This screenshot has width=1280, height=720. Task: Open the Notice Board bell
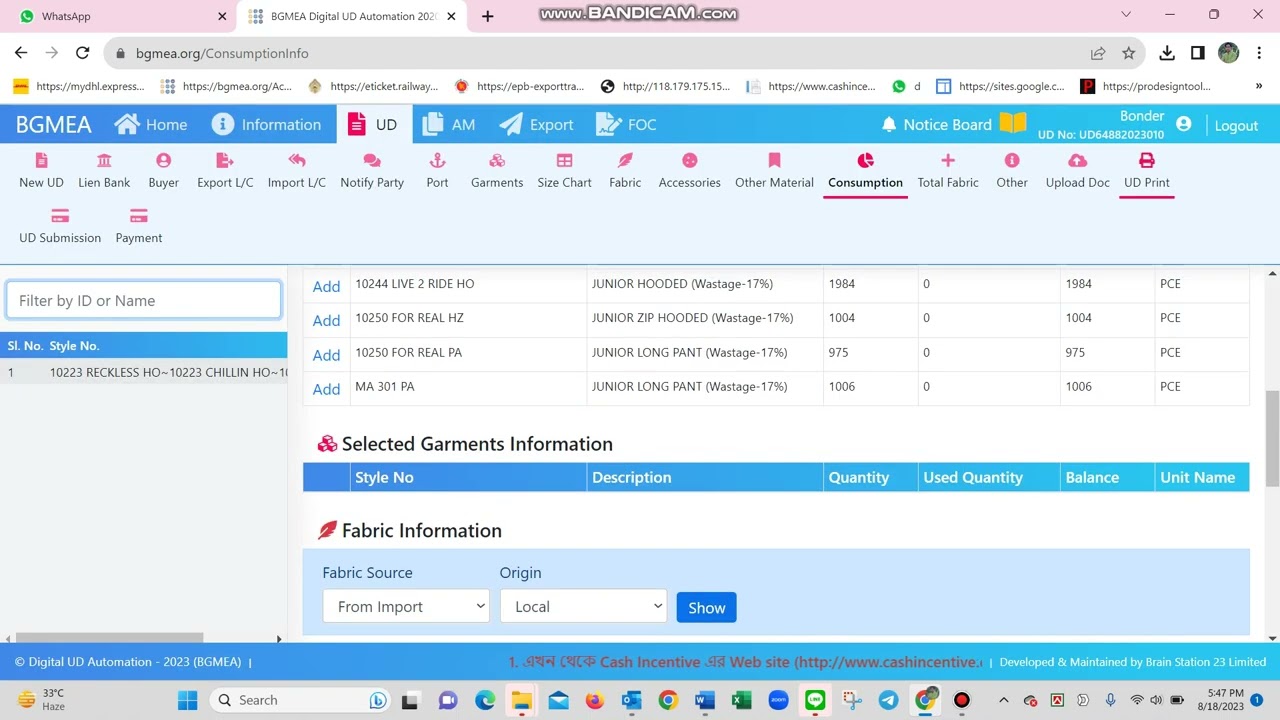[889, 124]
